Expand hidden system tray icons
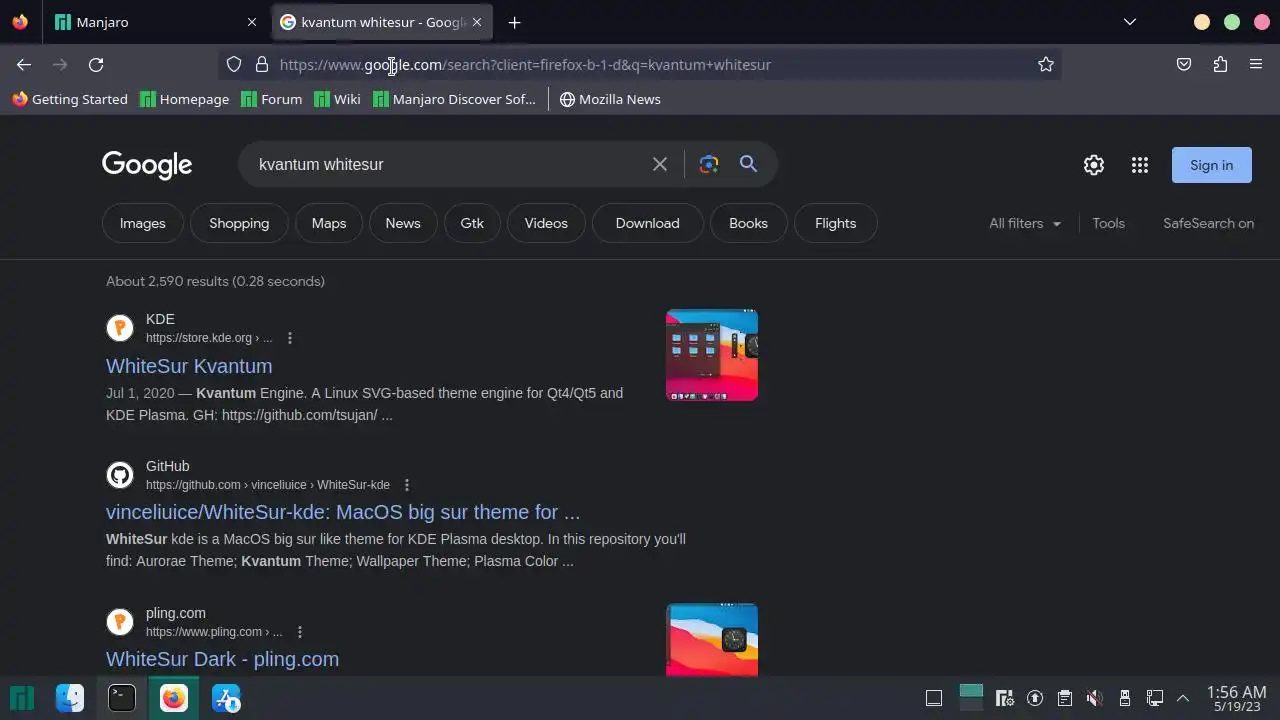 coord(1183,698)
